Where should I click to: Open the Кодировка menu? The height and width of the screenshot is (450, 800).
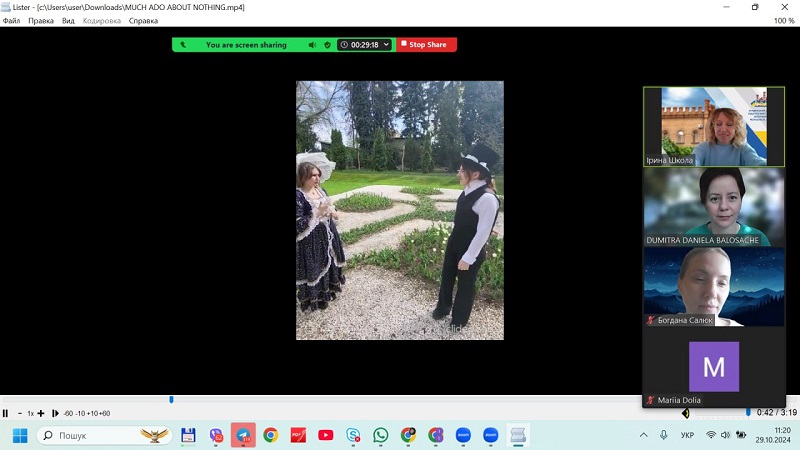(102, 21)
